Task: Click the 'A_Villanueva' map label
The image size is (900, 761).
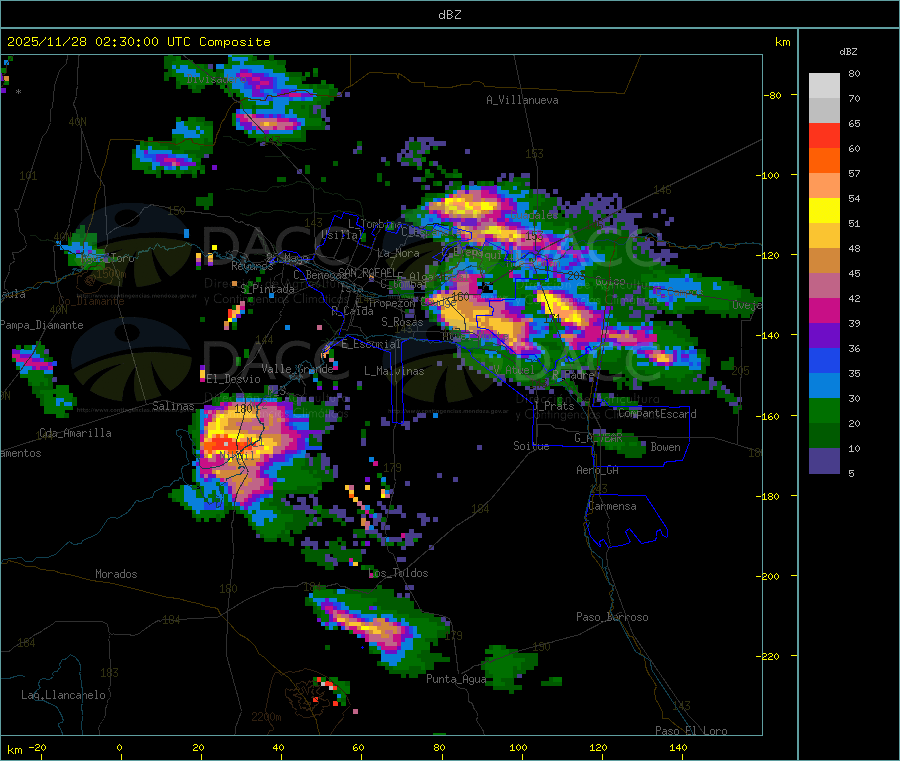Action: [522, 100]
